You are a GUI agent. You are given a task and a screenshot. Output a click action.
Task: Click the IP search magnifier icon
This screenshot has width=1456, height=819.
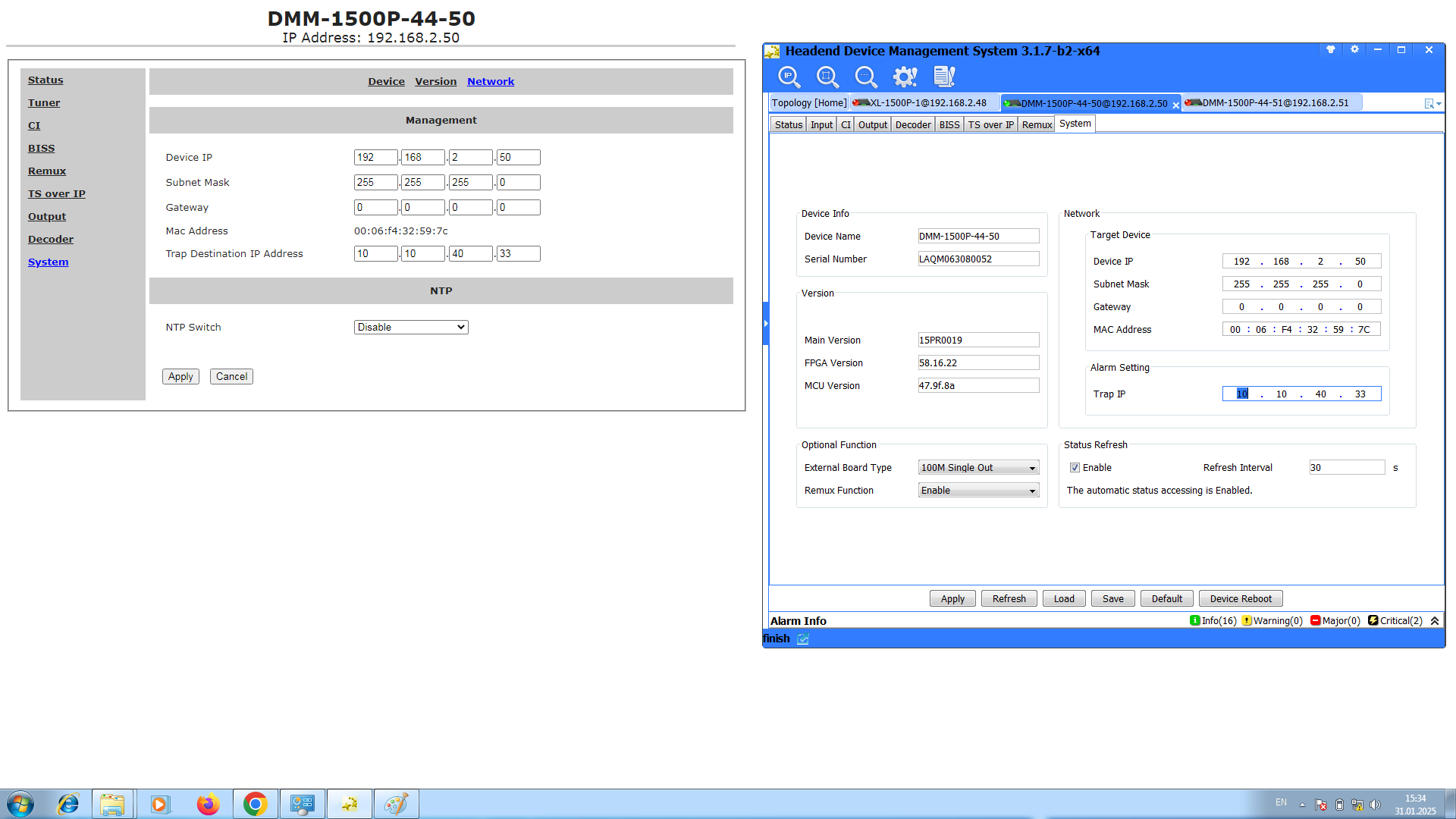coord(789,77)
